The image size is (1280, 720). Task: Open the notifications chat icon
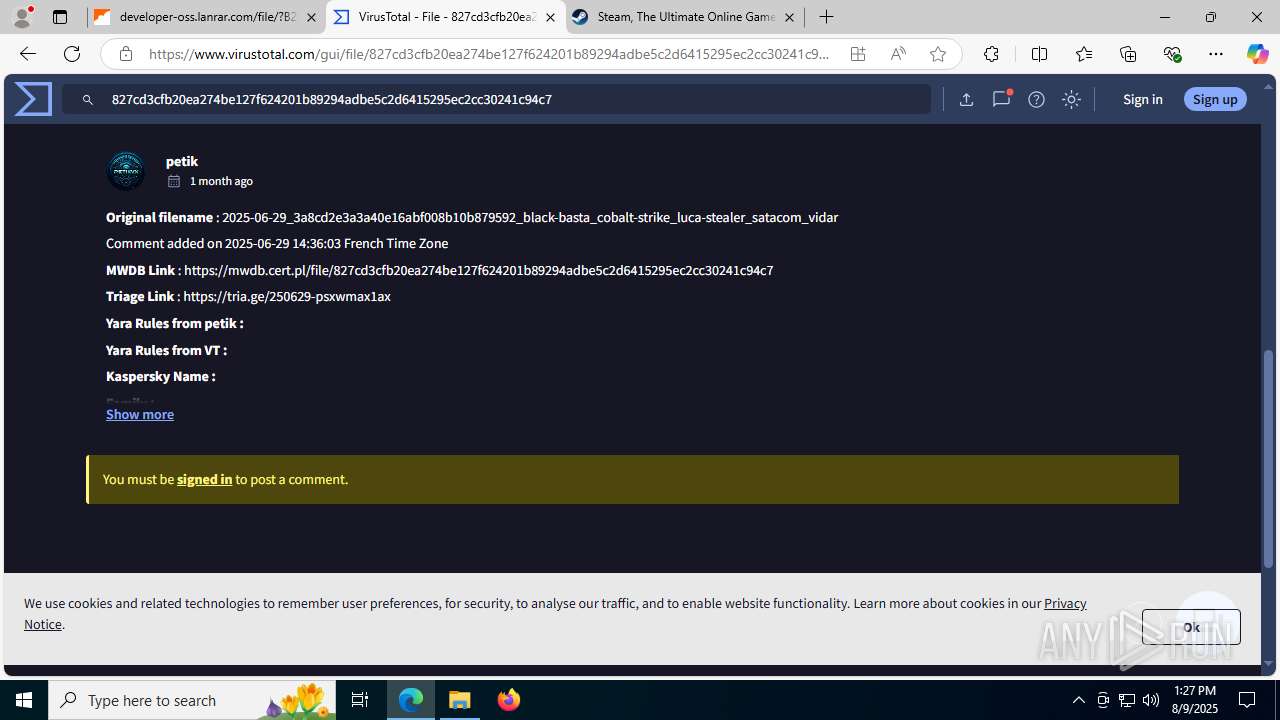tap(1001, 99)
